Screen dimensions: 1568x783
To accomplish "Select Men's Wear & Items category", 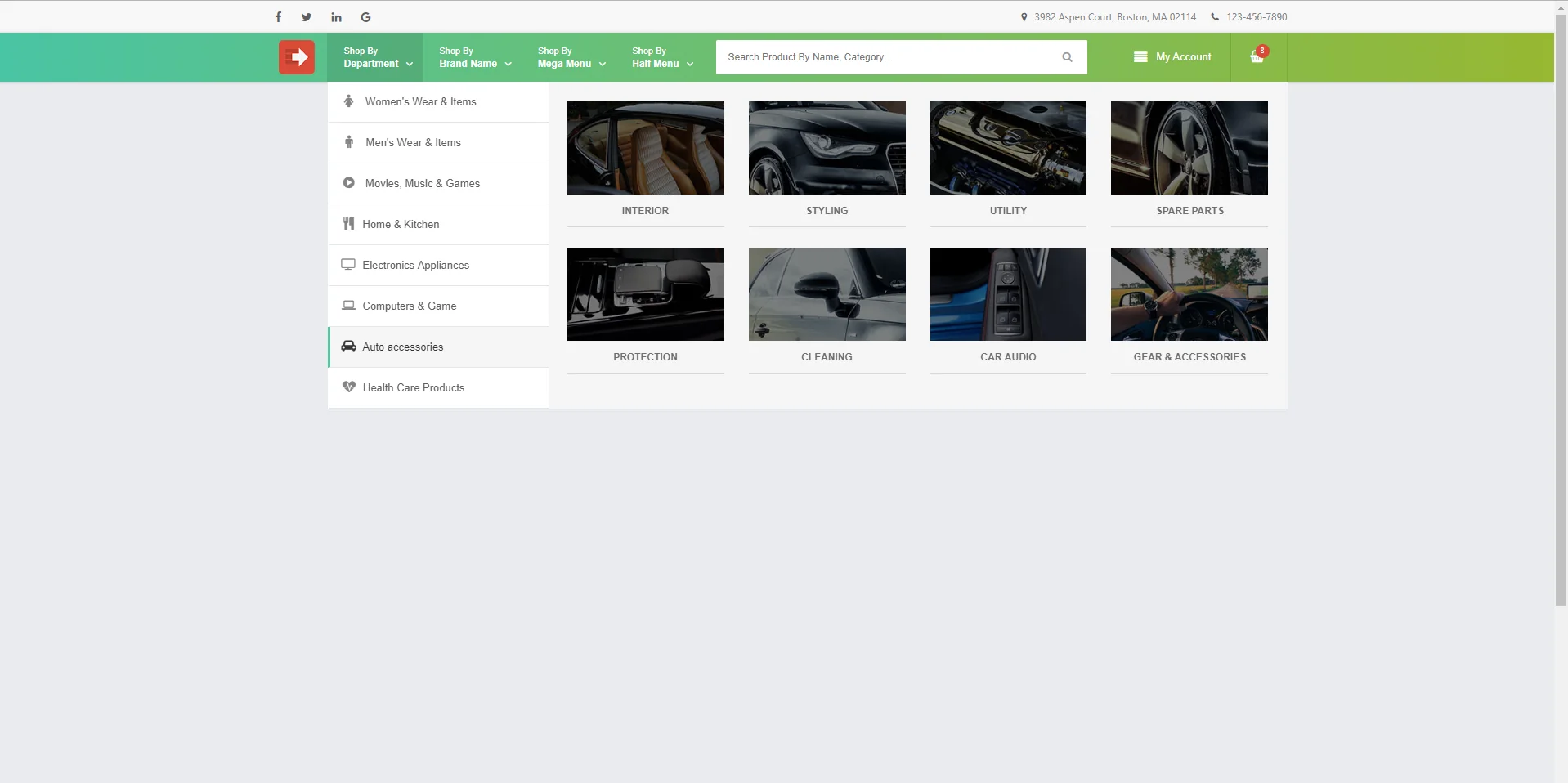I will point(438,143).
